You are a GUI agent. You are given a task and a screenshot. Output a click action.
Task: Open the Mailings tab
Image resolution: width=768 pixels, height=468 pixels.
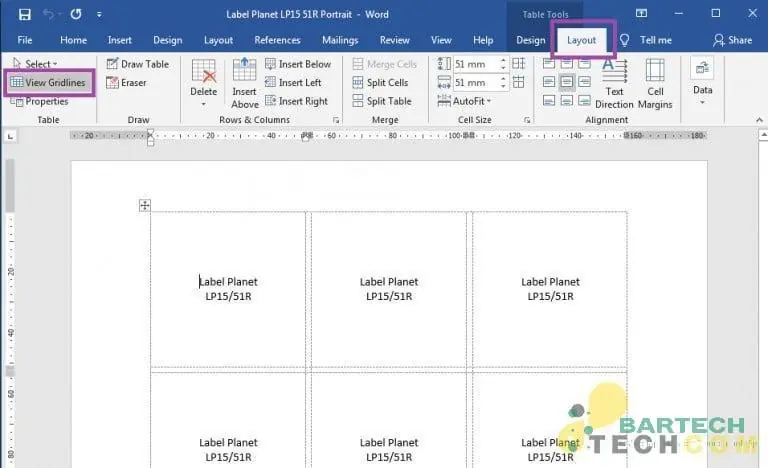point(340,40)
